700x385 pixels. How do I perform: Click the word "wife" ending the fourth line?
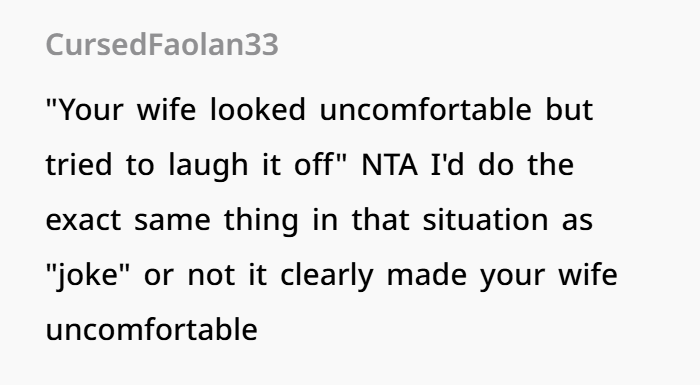(x=588, y=275)
